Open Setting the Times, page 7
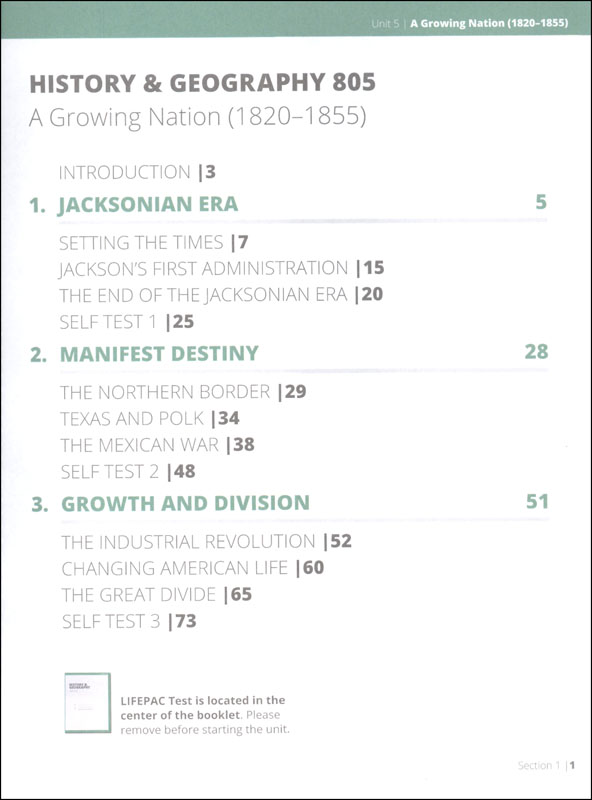The image size is (592, 800). click(154, 242)
